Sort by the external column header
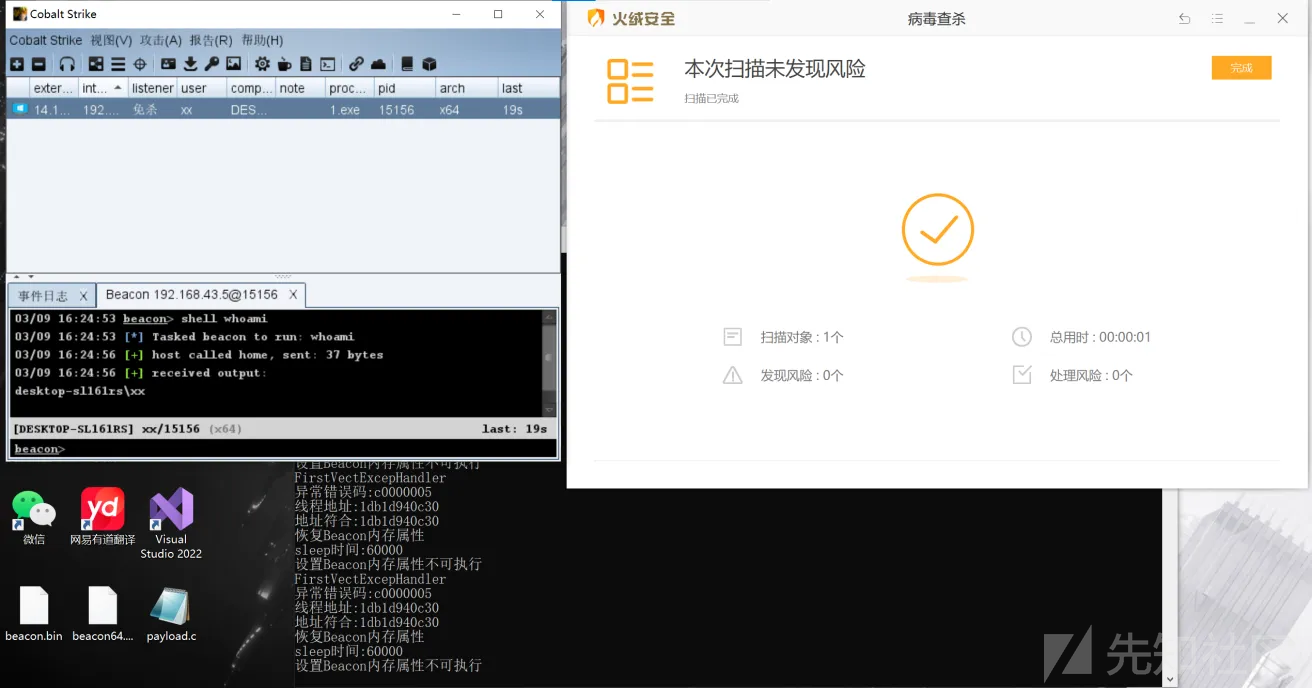Viewport: 1312px width, 688px height. point(53,88)
